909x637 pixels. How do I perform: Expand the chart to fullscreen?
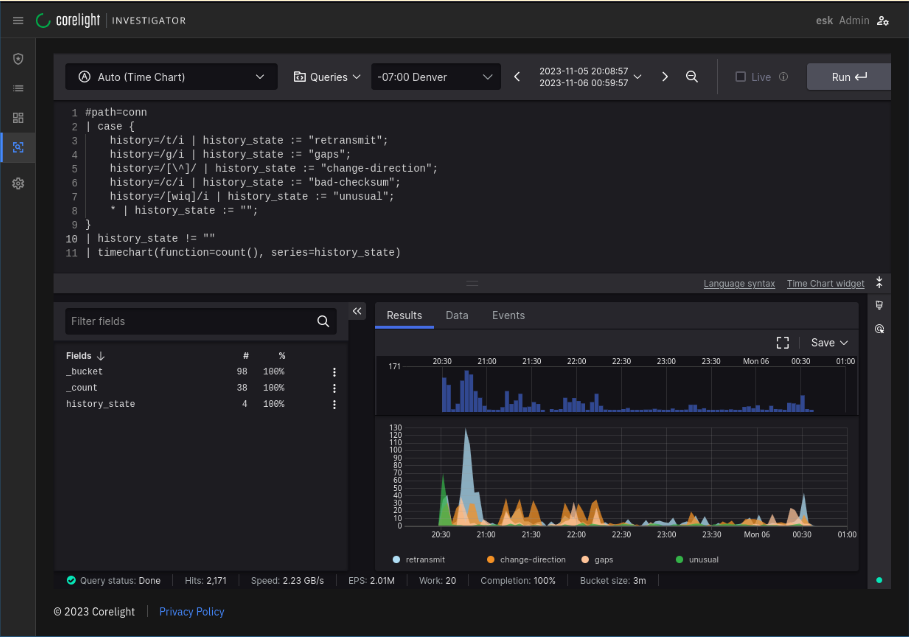783,342
